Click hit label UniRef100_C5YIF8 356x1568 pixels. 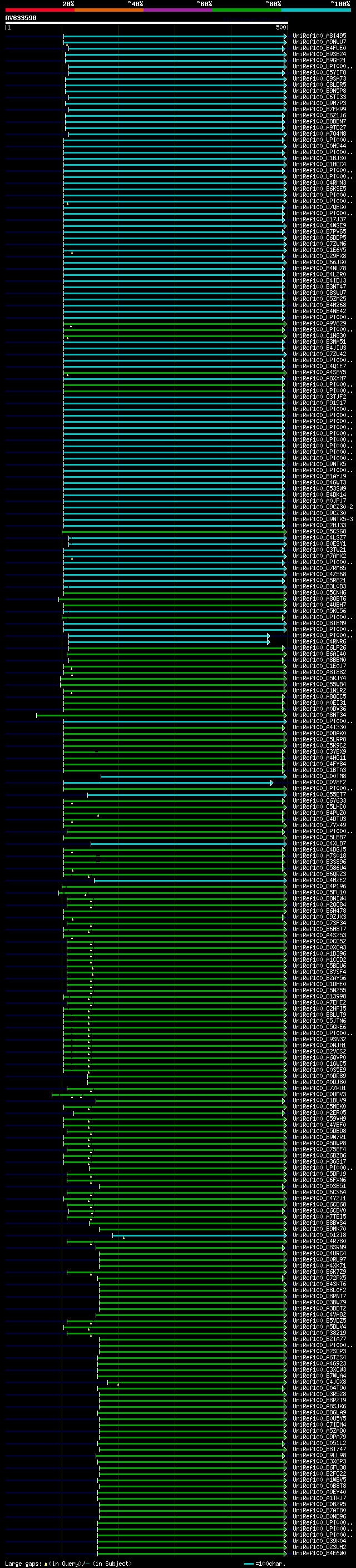point(319,72)
